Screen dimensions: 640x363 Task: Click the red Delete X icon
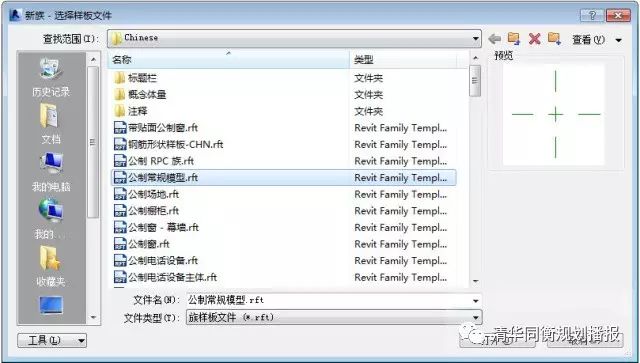[534, 39]
